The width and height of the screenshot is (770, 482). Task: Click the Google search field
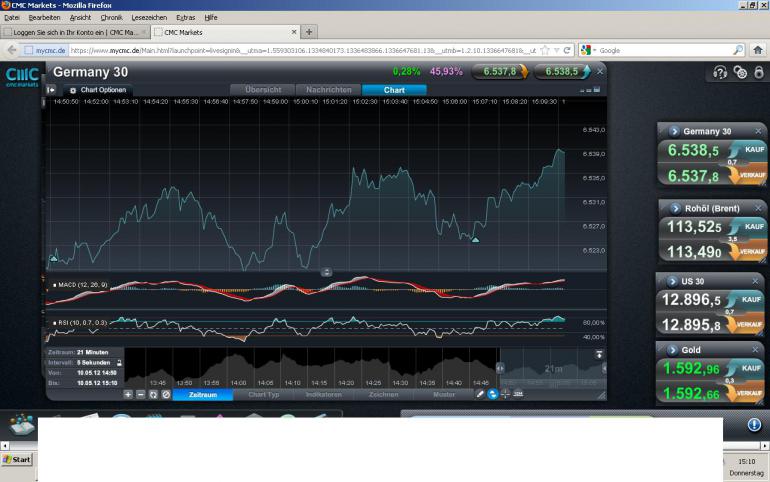tap(664, 50)
